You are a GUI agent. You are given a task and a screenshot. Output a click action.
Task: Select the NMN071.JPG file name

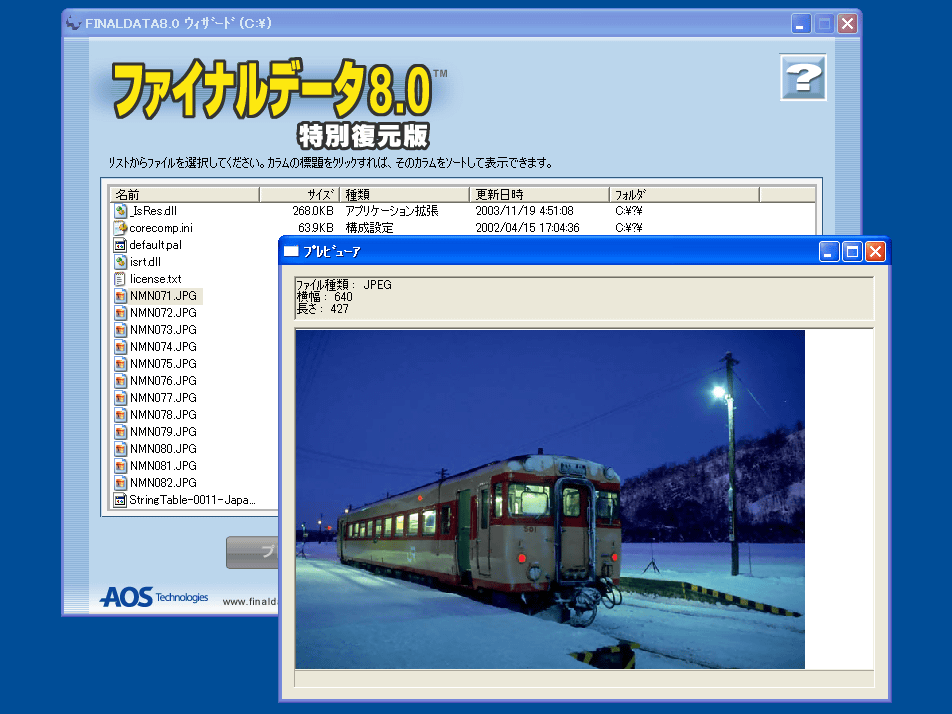(163, 296)
